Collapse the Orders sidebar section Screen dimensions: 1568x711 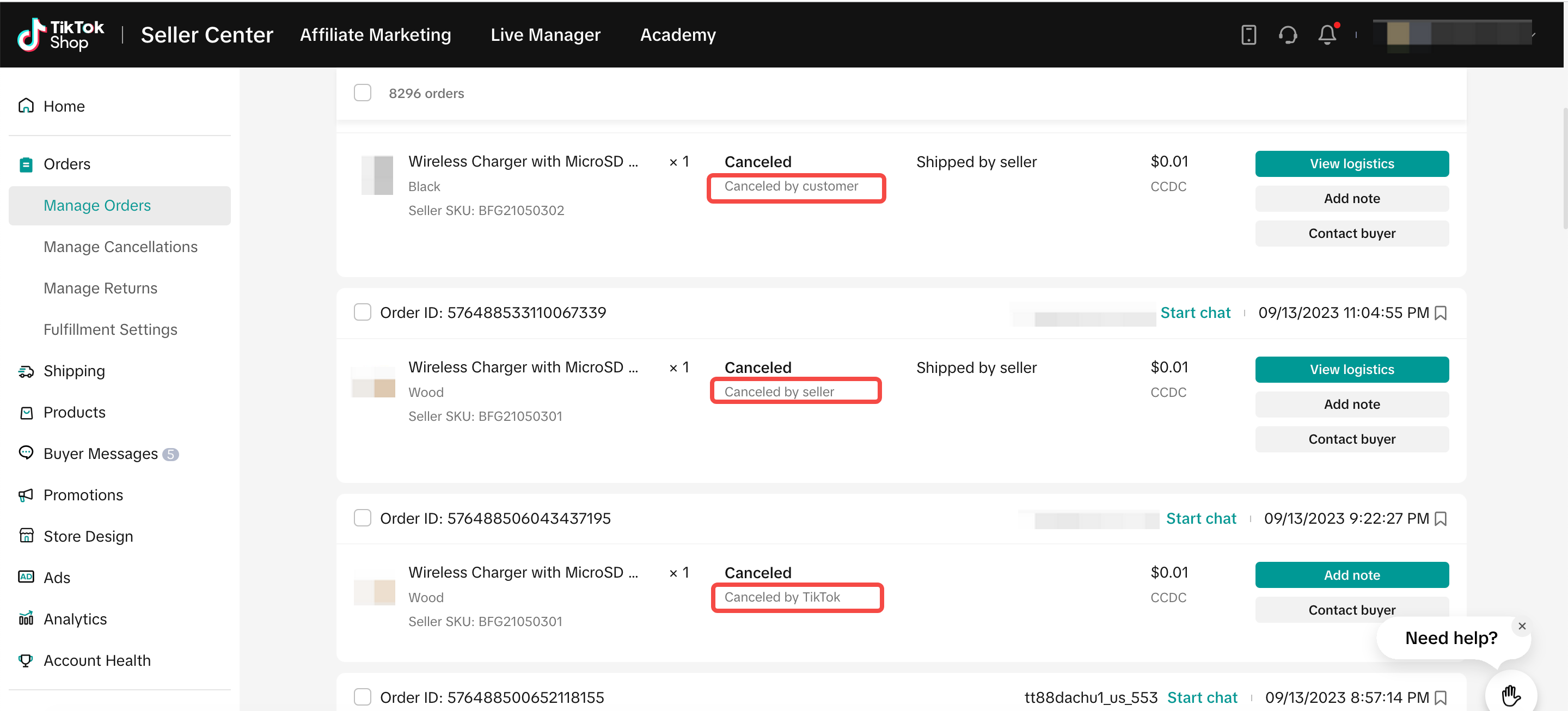click(x=67, y=164)
